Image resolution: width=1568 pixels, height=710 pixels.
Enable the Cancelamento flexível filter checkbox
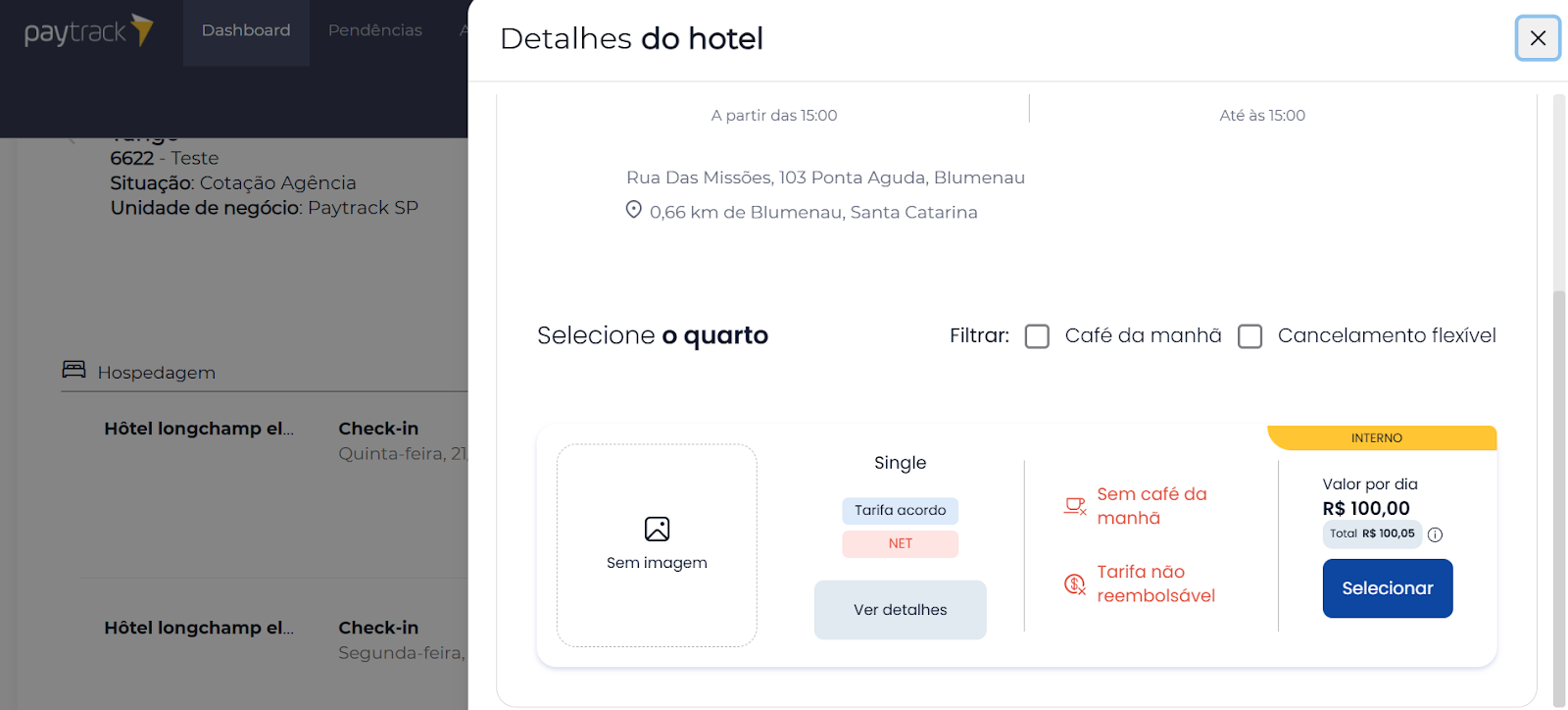click(1249, 336)
